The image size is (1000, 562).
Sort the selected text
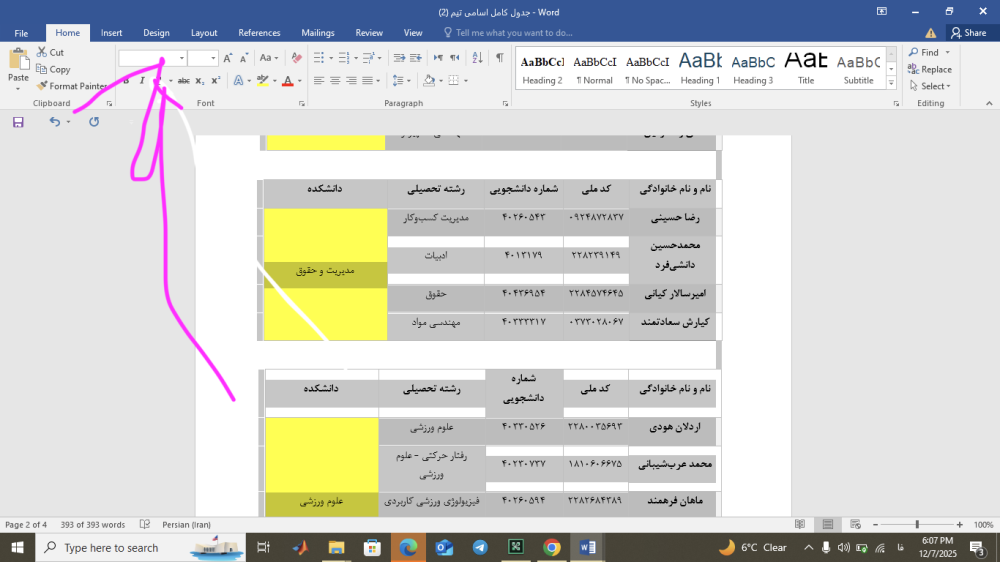pyautogui.click(x=477, y=58)
